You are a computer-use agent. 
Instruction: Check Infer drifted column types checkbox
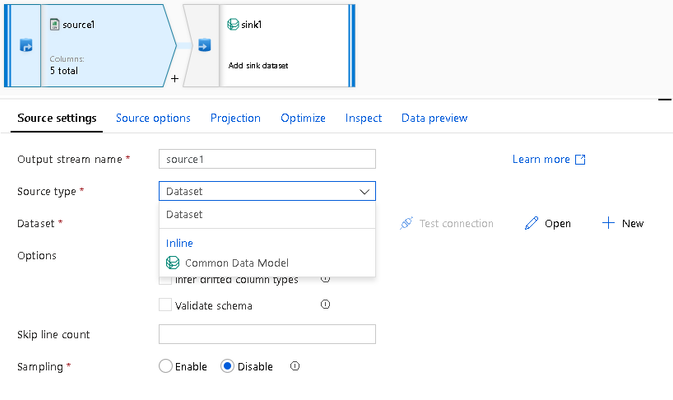[x=165, y=280]
